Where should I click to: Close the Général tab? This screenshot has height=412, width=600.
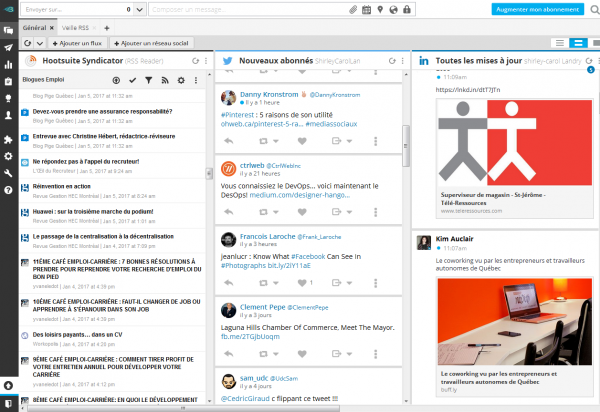point(52,28)
